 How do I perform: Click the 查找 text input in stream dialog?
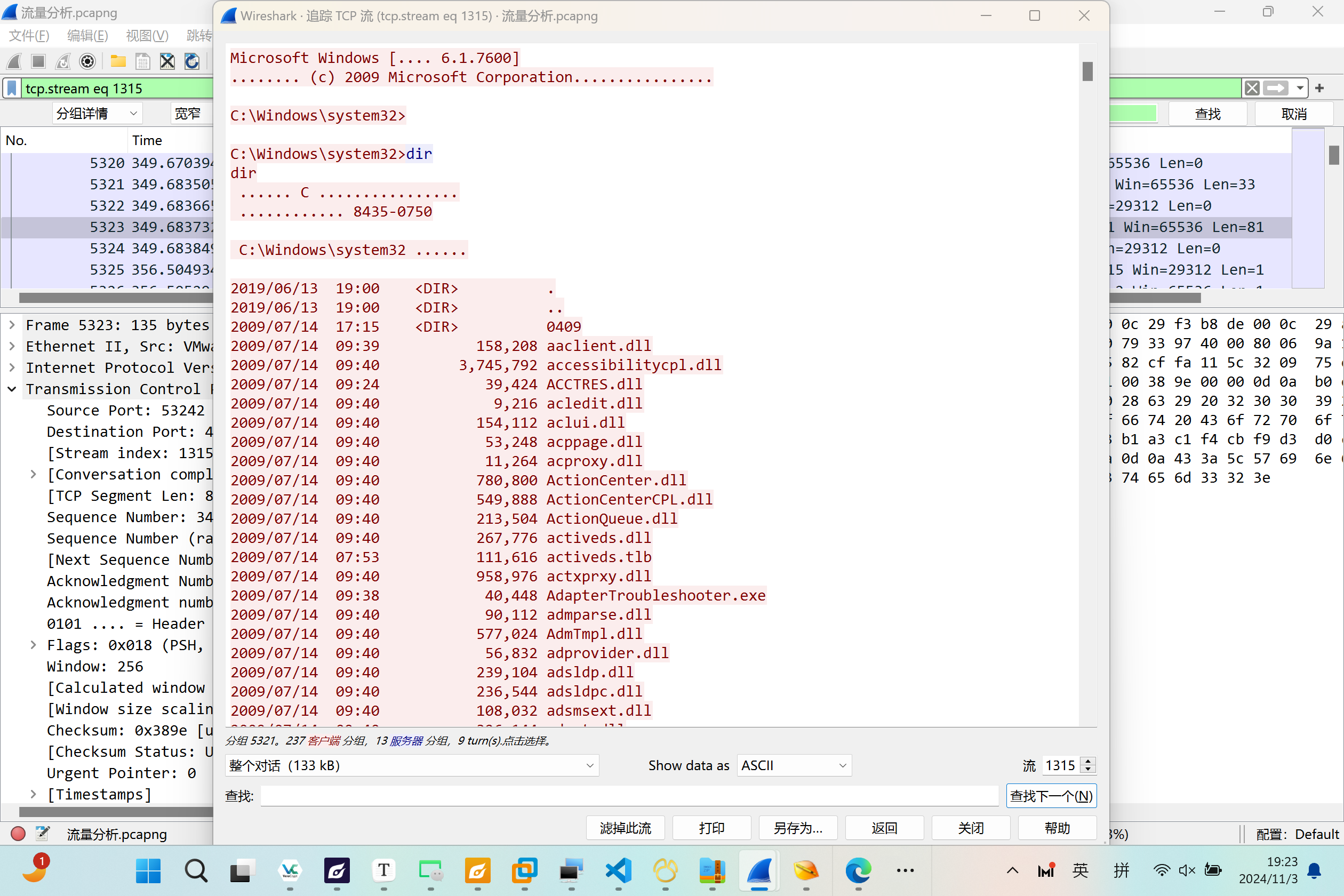[629, 796]
